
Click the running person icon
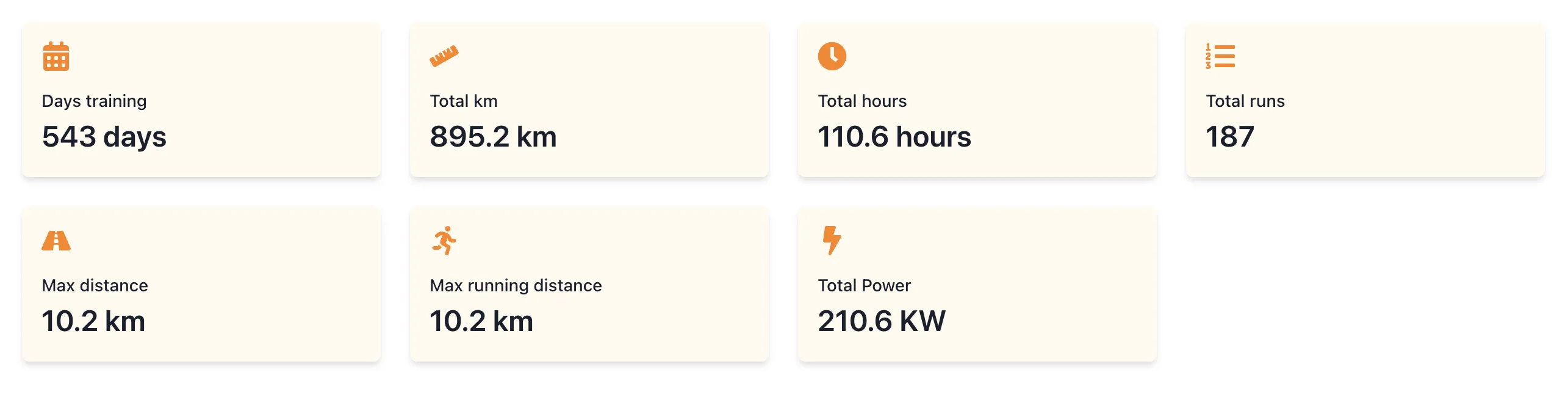click(x=444, y=241)
